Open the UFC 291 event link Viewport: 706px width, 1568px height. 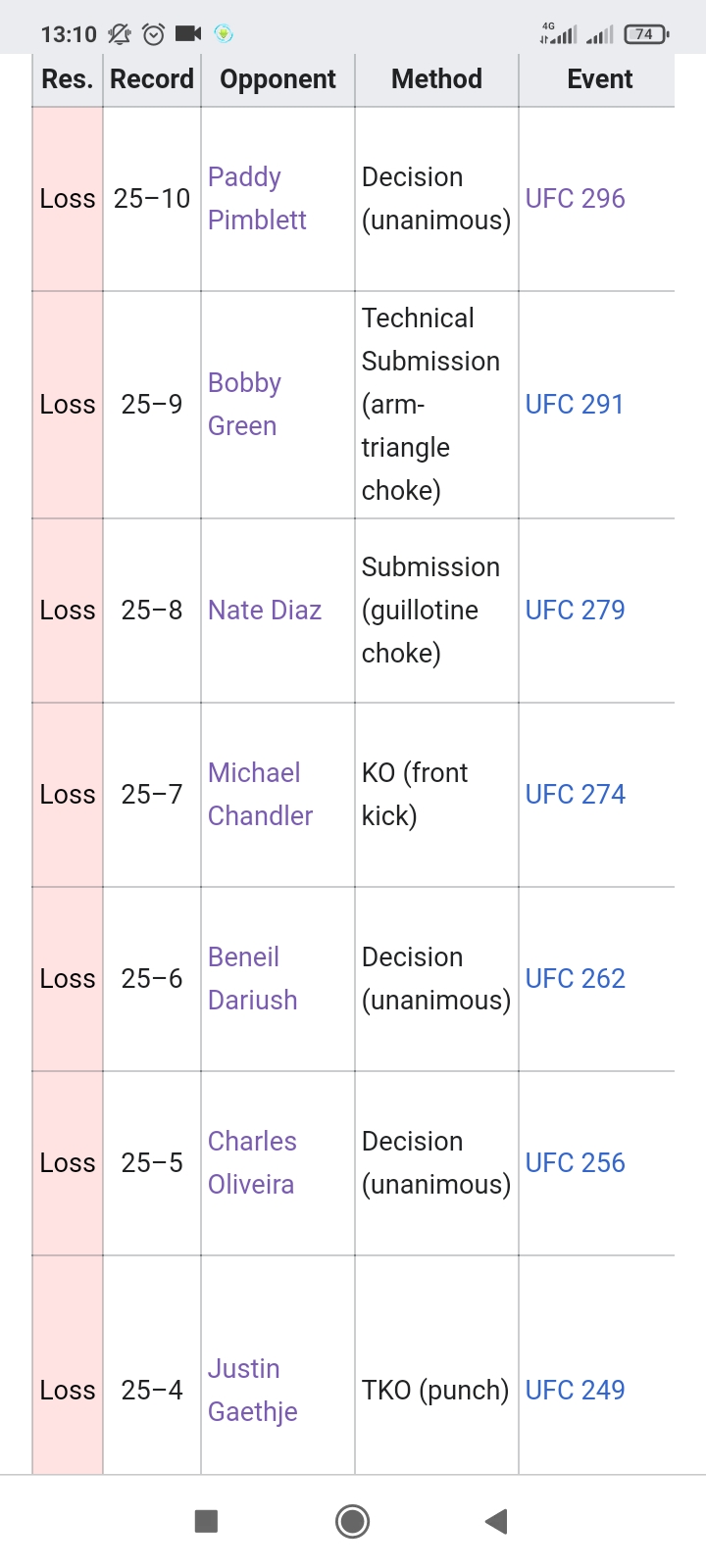click(x=575, y=404)
